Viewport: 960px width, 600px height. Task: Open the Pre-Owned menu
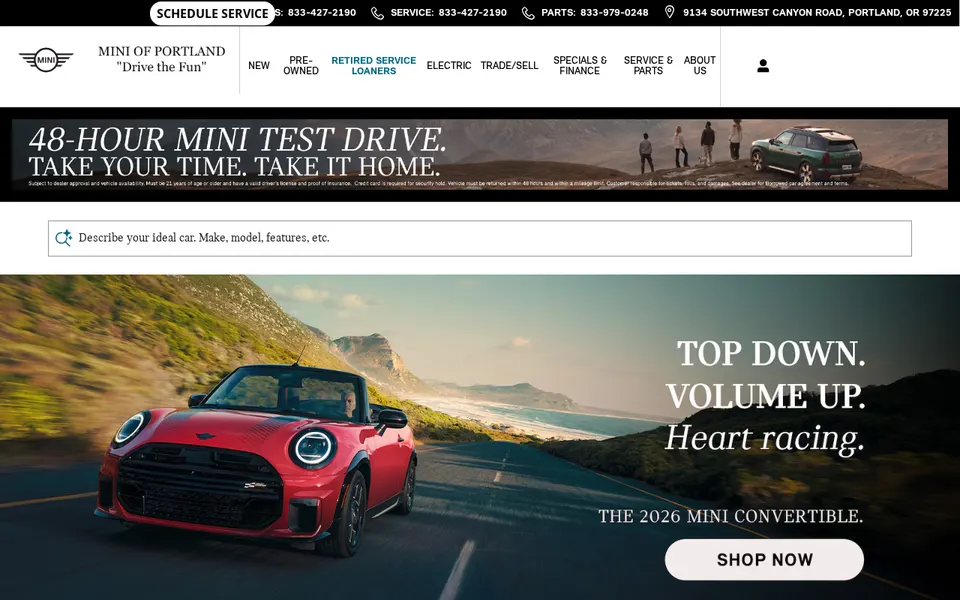click(x=301, y=66)
